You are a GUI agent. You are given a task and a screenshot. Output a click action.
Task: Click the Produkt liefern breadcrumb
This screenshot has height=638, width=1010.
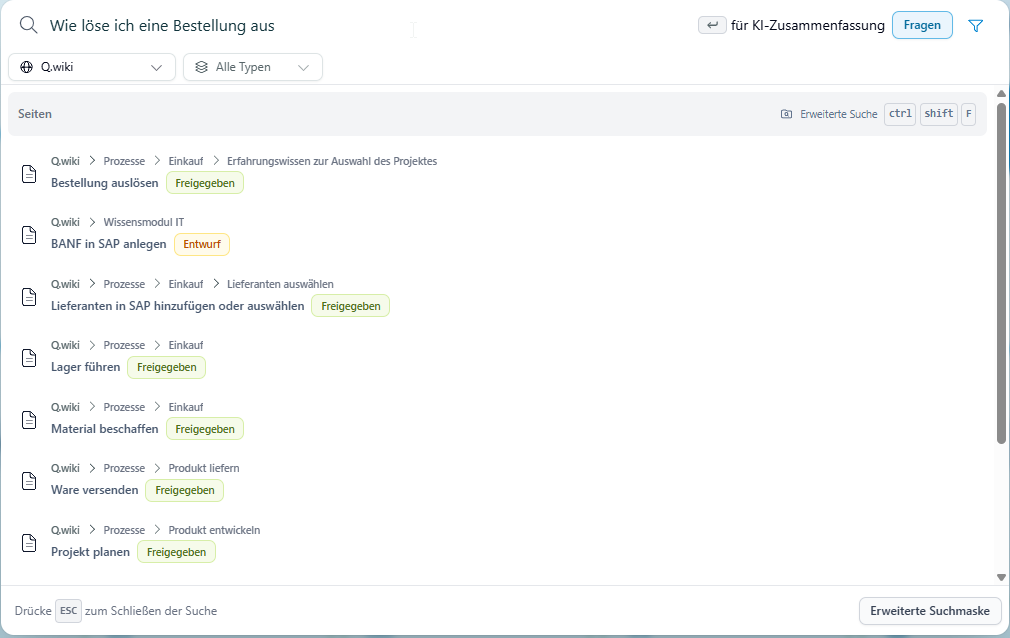coord(204,468)
